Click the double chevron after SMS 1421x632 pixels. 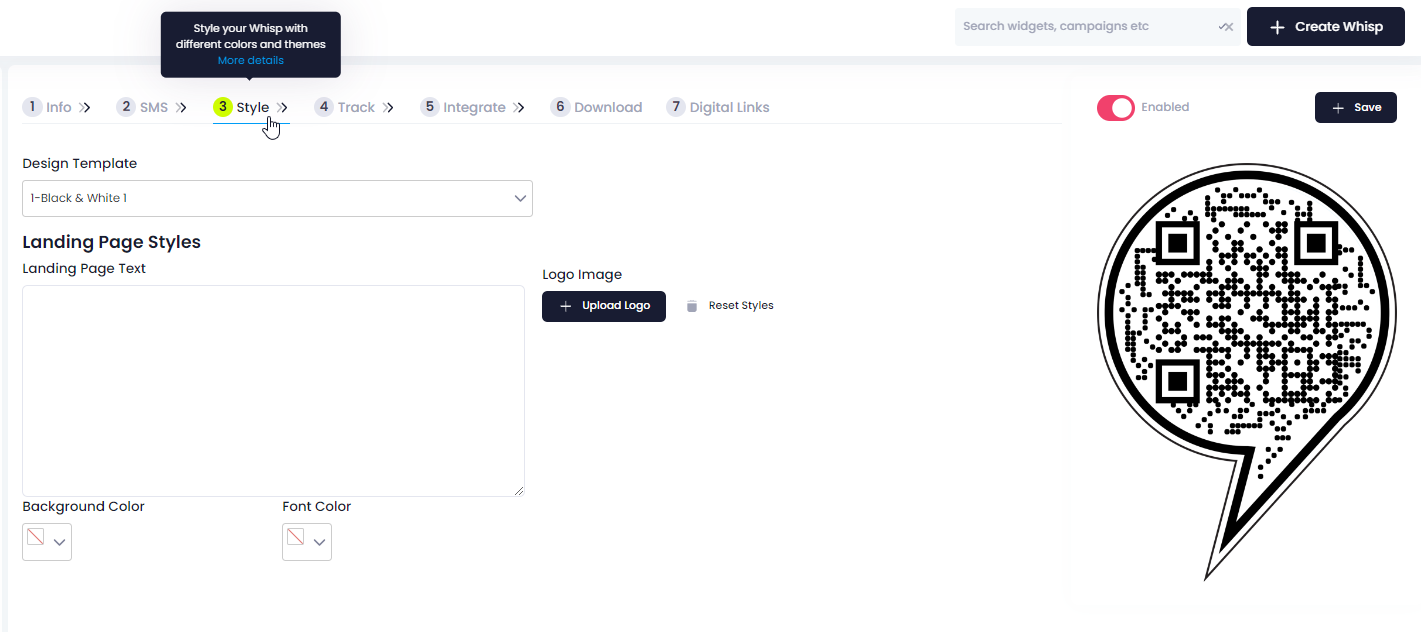(181, 108)
